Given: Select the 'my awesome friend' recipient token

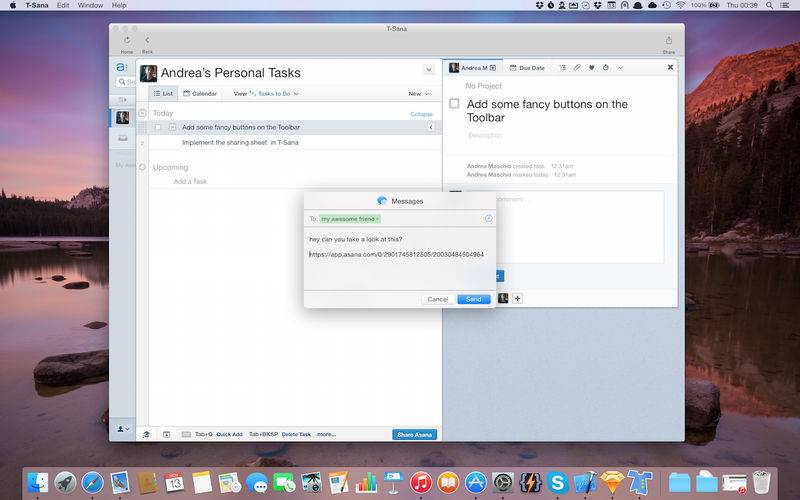Looking at the screenshot, I should [x=350, y=219].
